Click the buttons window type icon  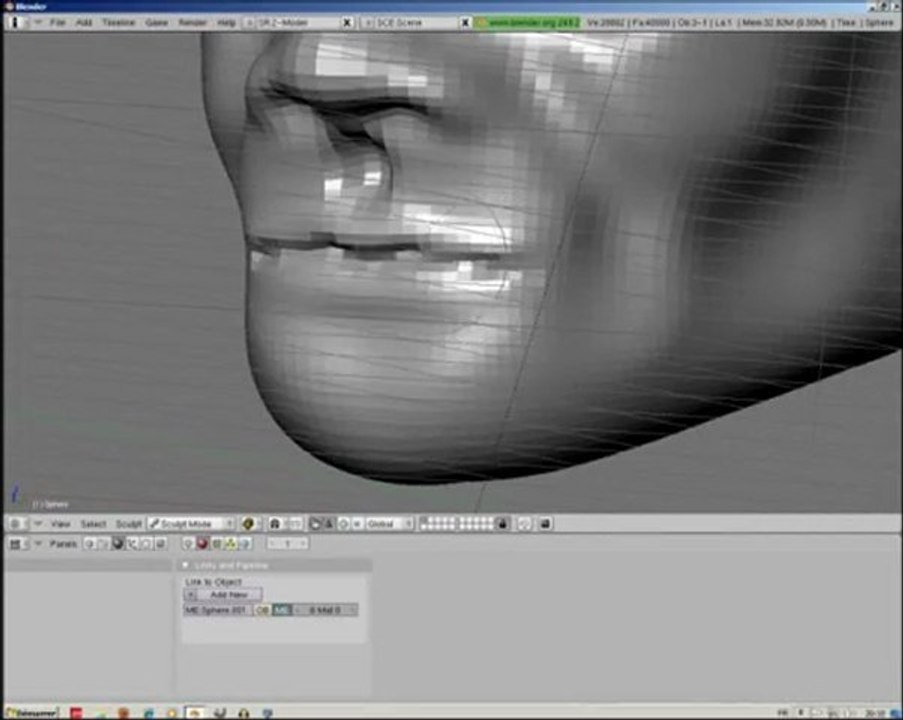pos(16,544)
